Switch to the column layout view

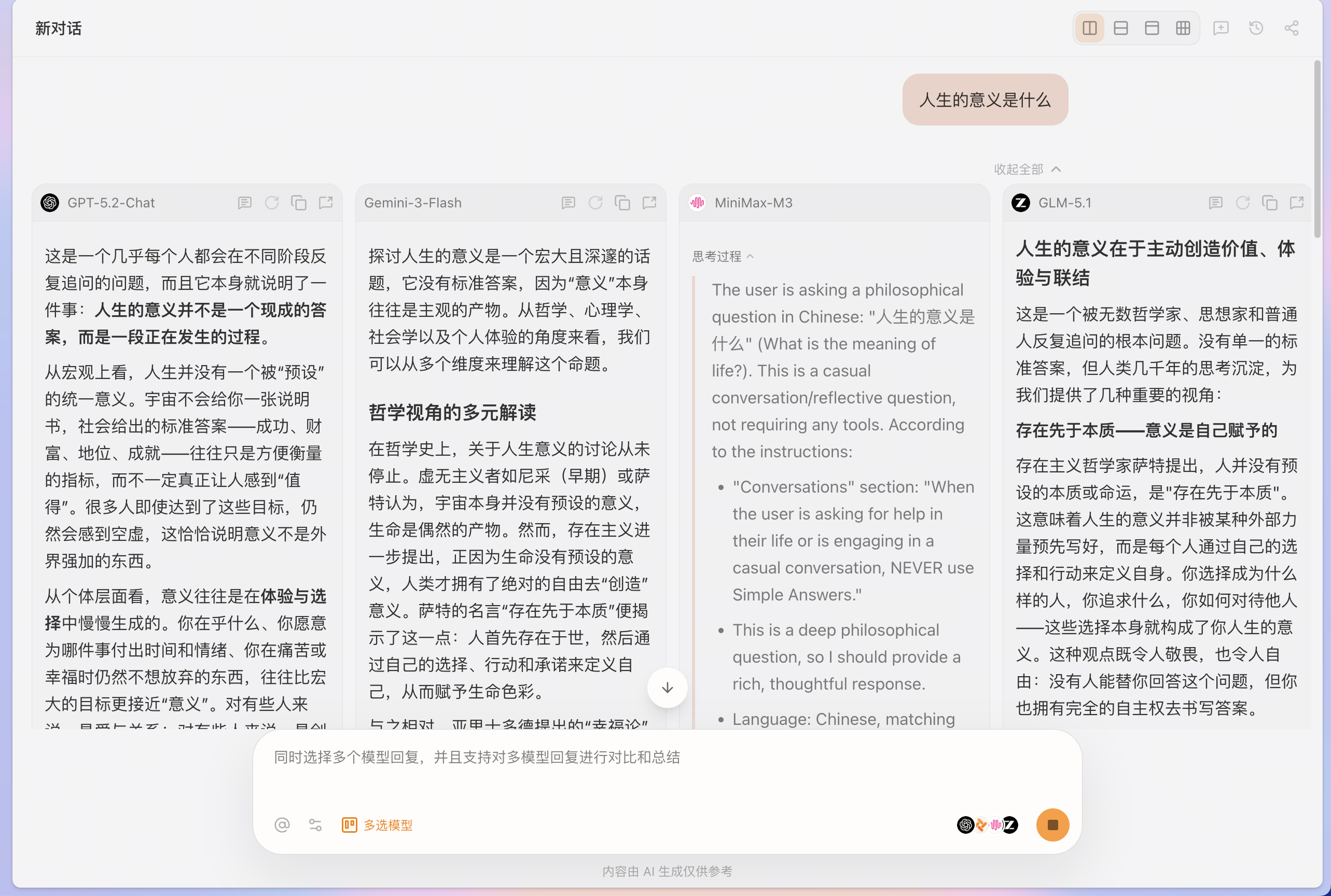tap(1089, 28)
